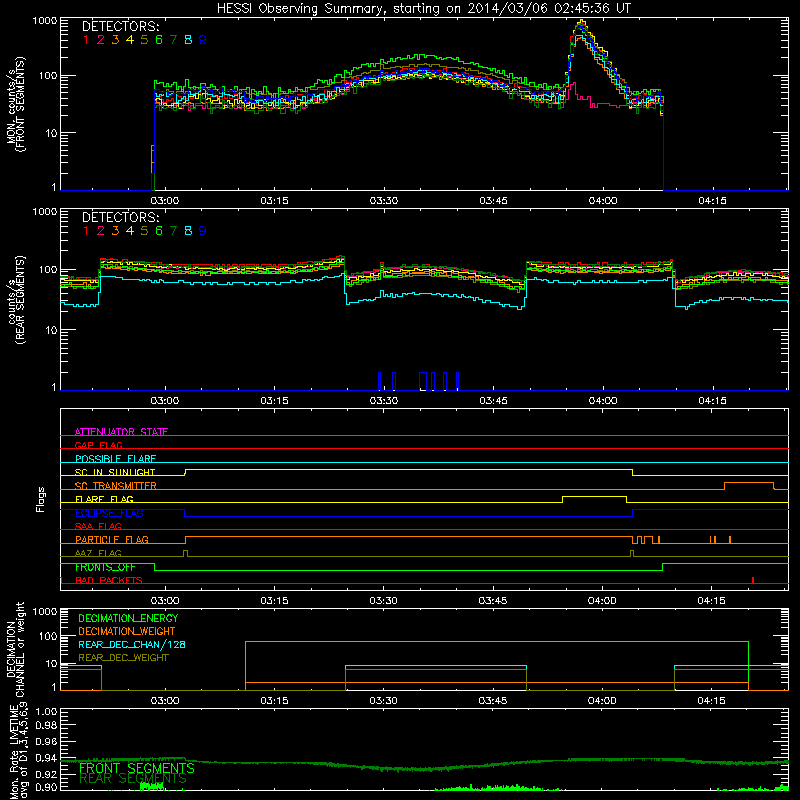
Task: Click the FRONT SEGMENTS livetime legend label
Action: tap(137, 768)
